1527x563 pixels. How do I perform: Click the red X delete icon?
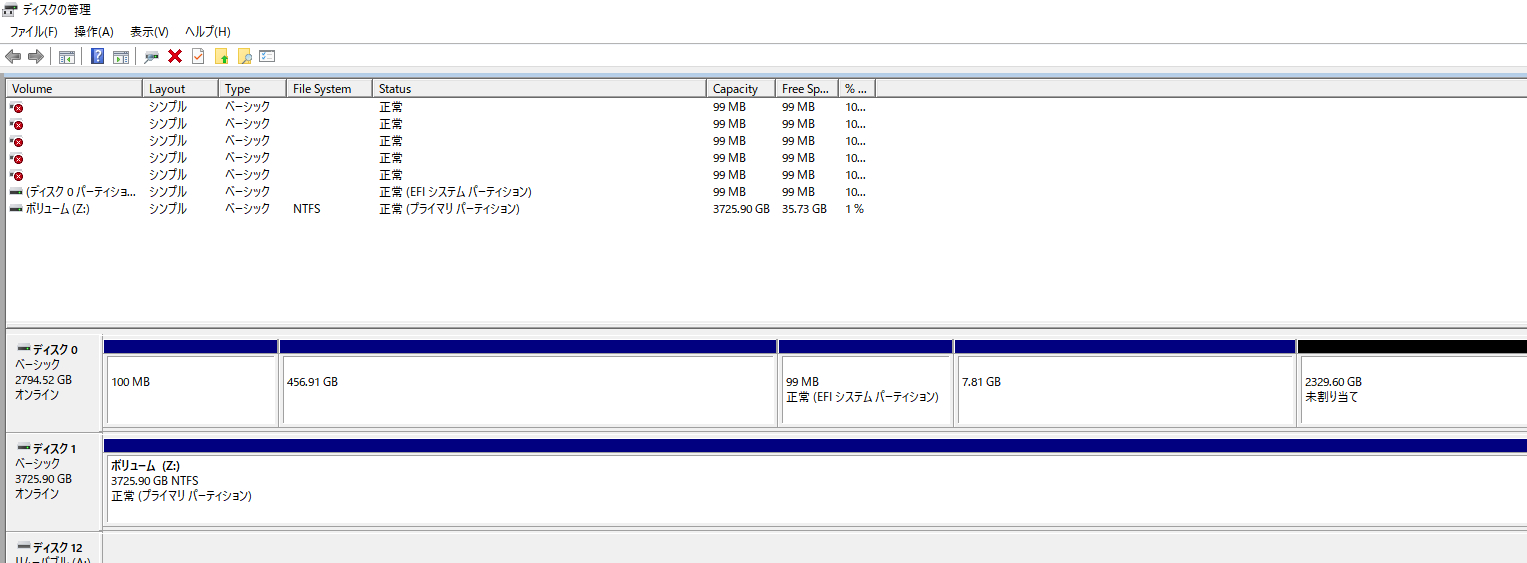pyautogui.click(x=175, y=56)
